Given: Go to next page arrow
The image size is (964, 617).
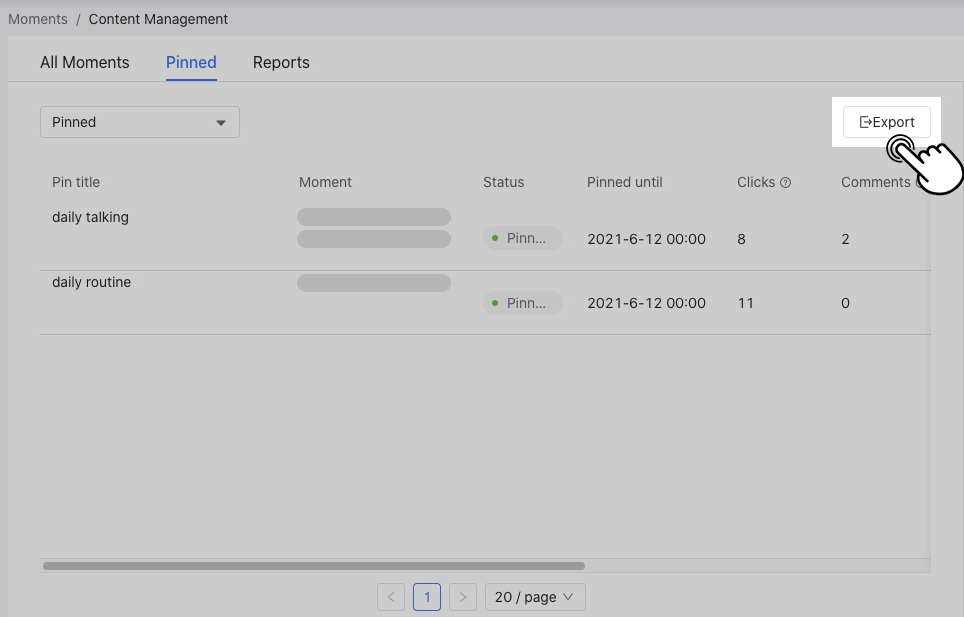Looking at the screenshot, I should coord(462,597).
